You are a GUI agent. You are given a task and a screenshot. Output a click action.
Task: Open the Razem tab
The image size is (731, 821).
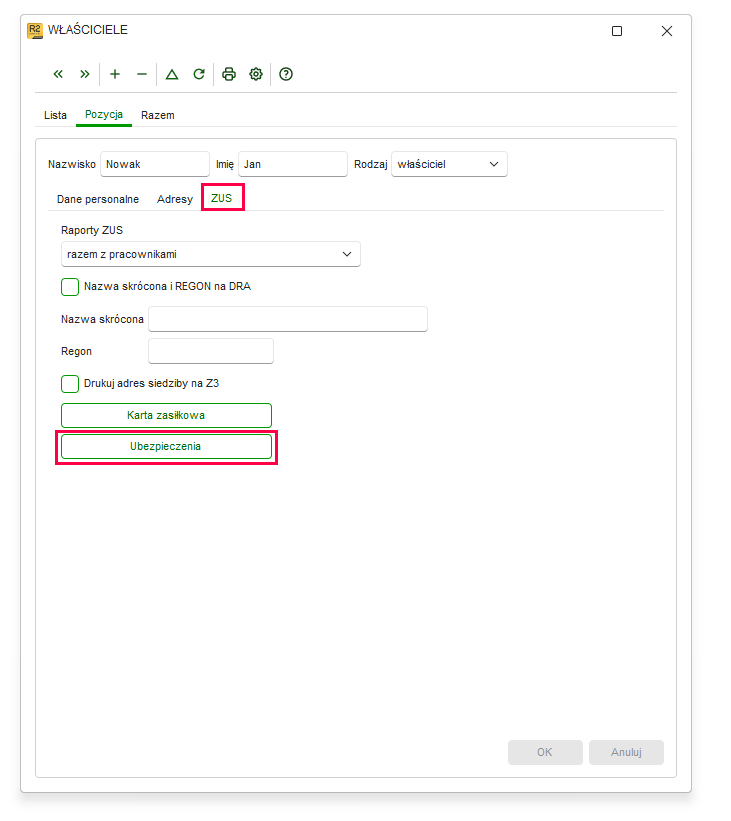point(158,115)
